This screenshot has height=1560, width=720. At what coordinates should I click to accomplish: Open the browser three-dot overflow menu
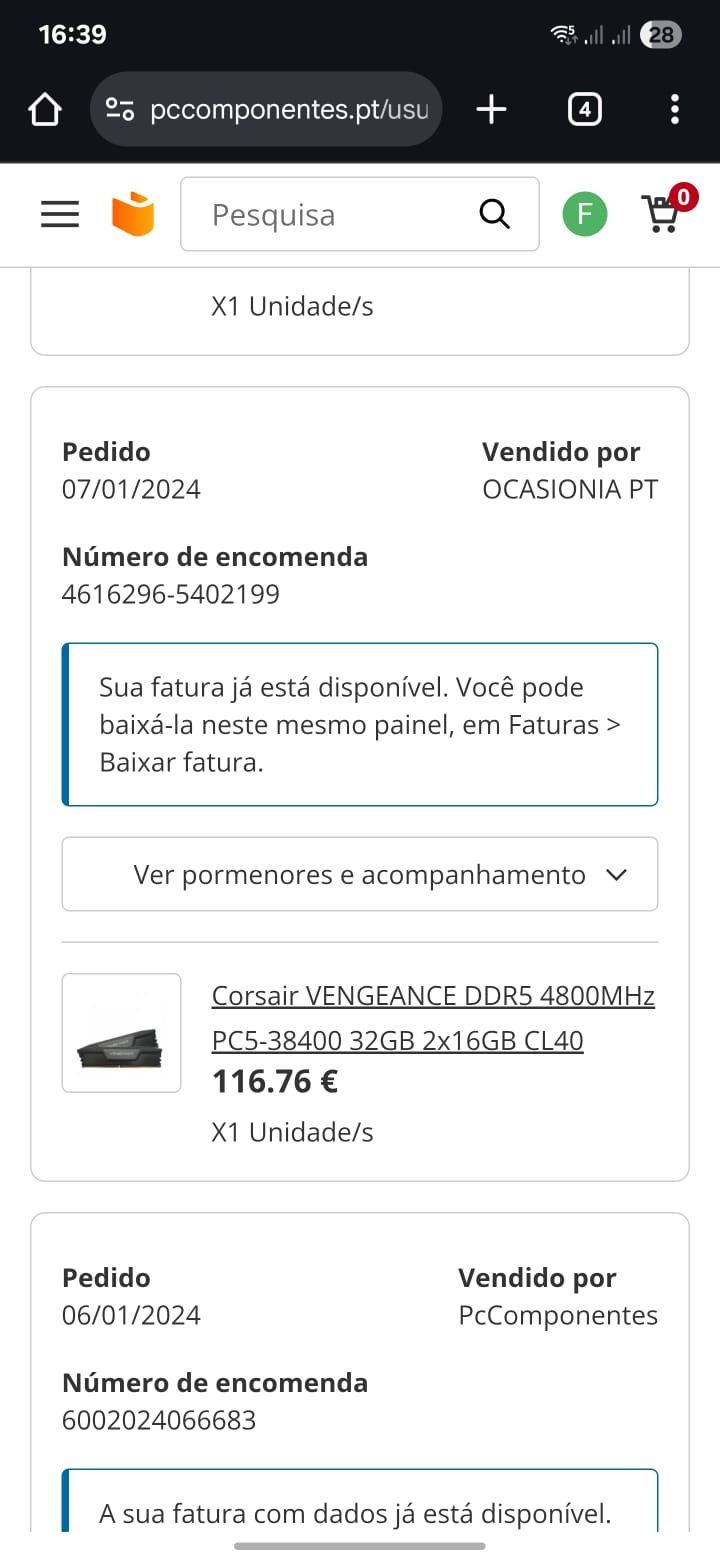pos(675,109)
